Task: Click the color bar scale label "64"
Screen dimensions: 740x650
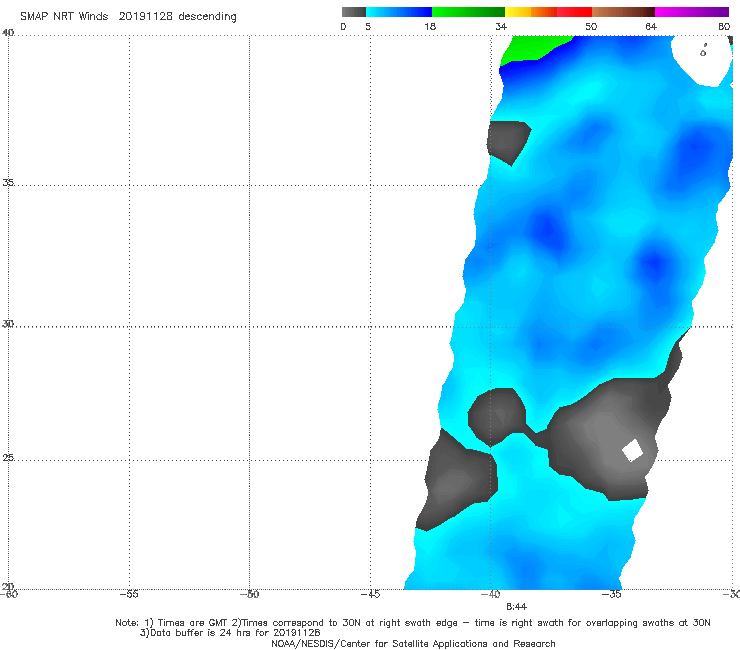Action: 651,26
